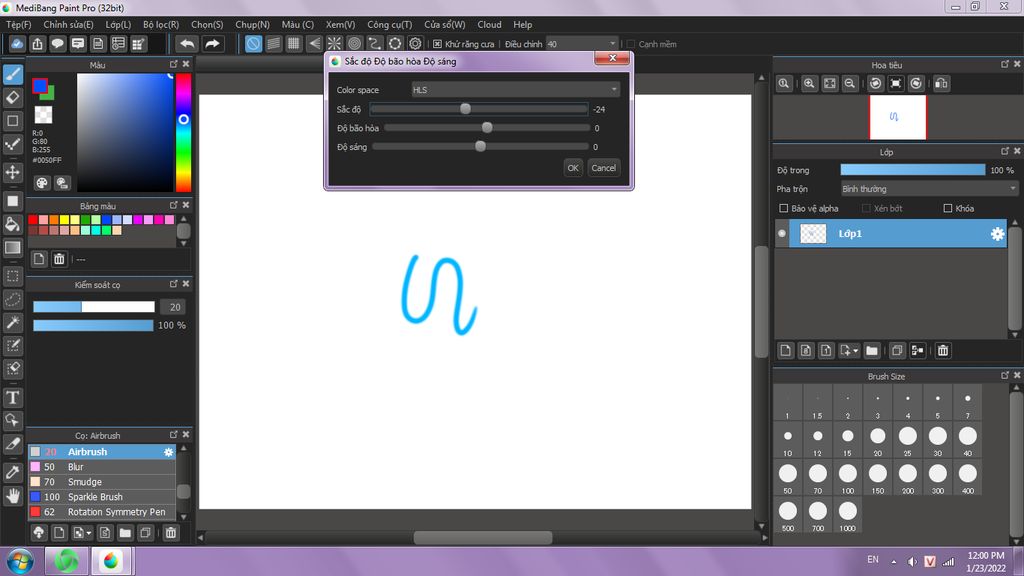Select the Blur brush
The width and height of the screenshot is (1024, 576).
102,467
